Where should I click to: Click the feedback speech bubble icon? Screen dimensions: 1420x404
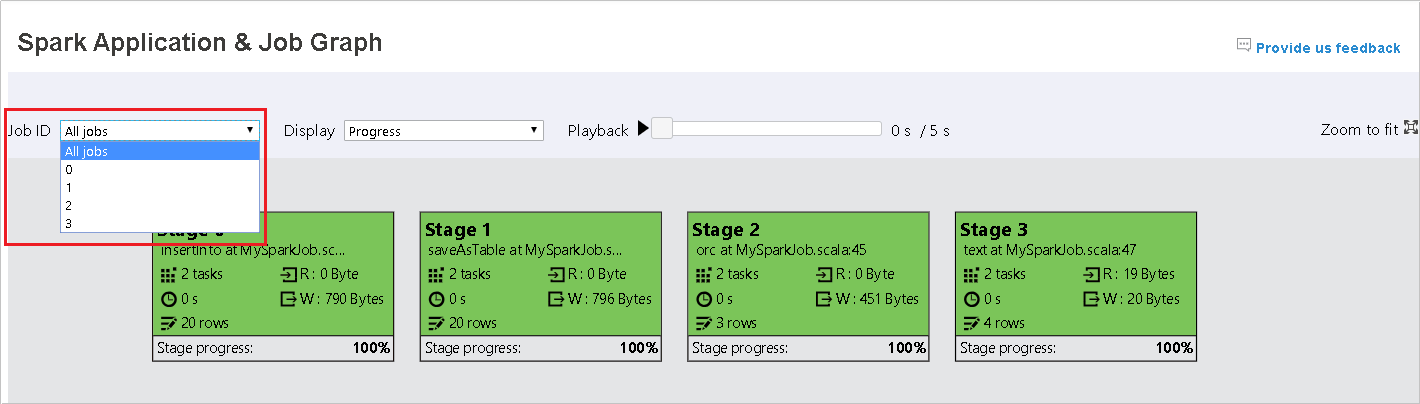tap(1244, 45)
